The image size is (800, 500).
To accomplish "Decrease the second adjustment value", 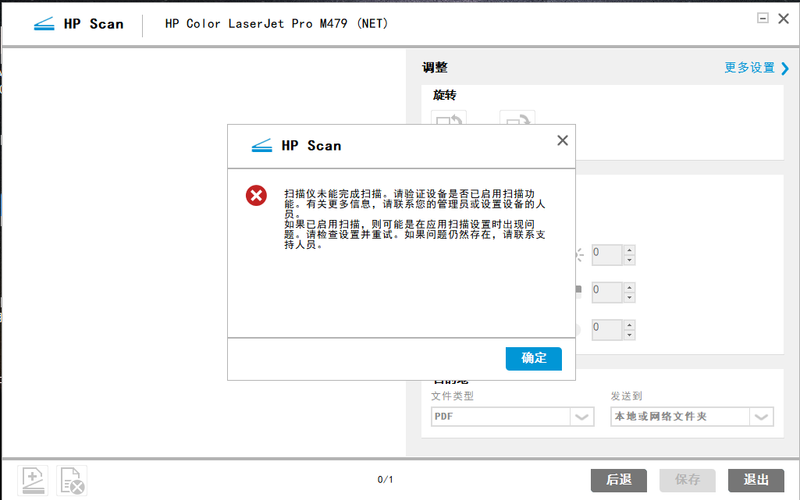I will point(629,298).
